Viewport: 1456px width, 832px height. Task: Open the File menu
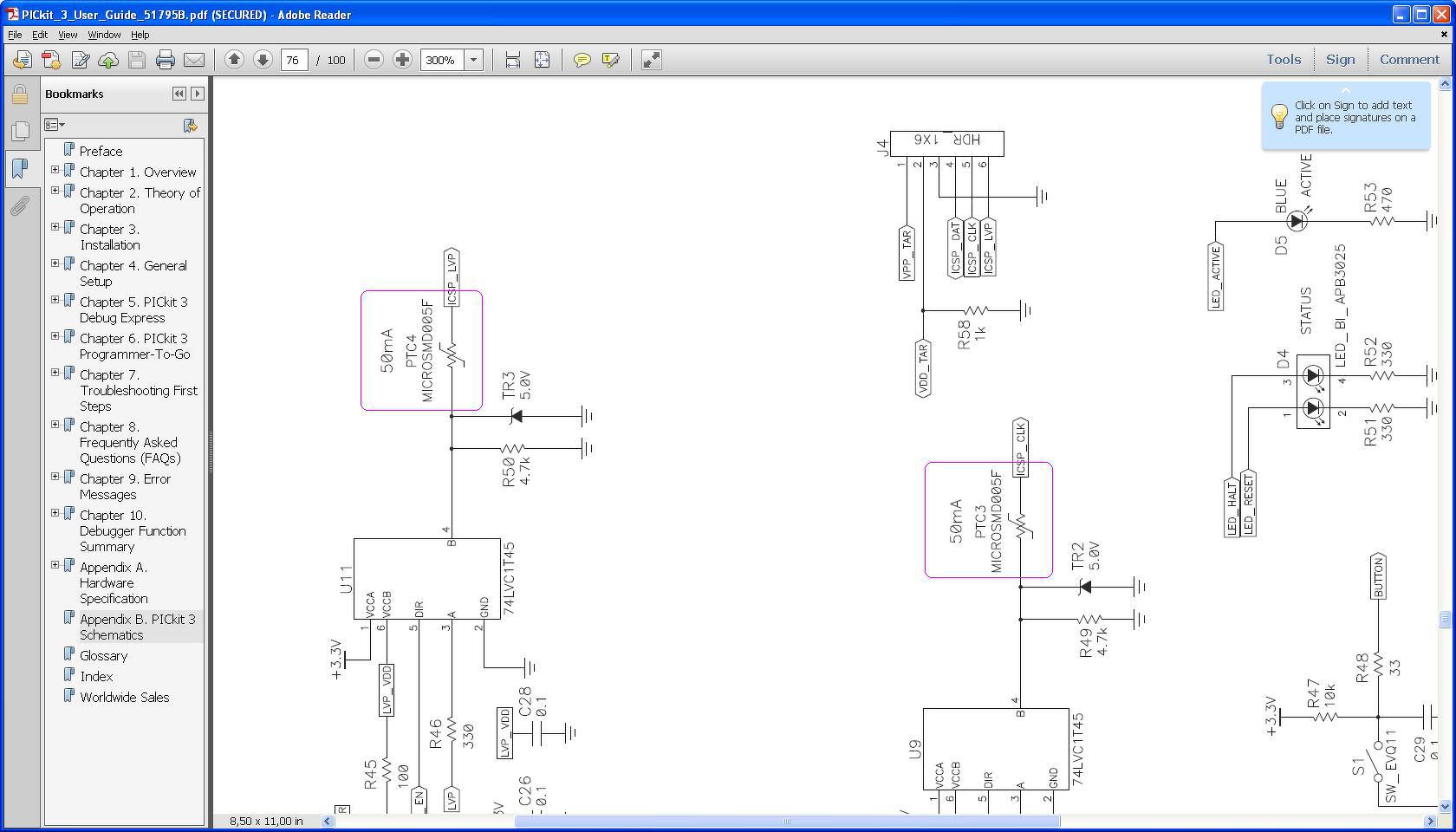(x=15, y=35)
